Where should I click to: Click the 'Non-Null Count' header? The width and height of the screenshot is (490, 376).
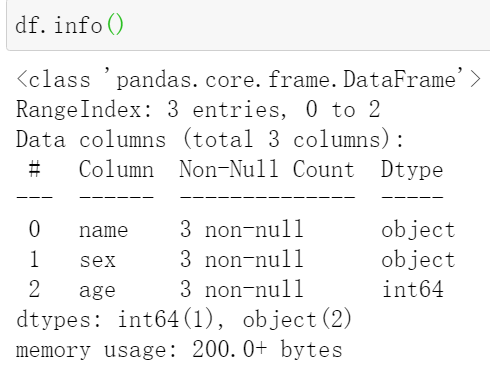[x=267, y=169]
